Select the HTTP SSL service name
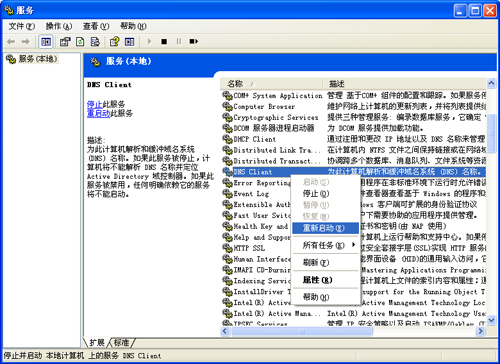This screenshot has width=500, height=364. [249, 248]
